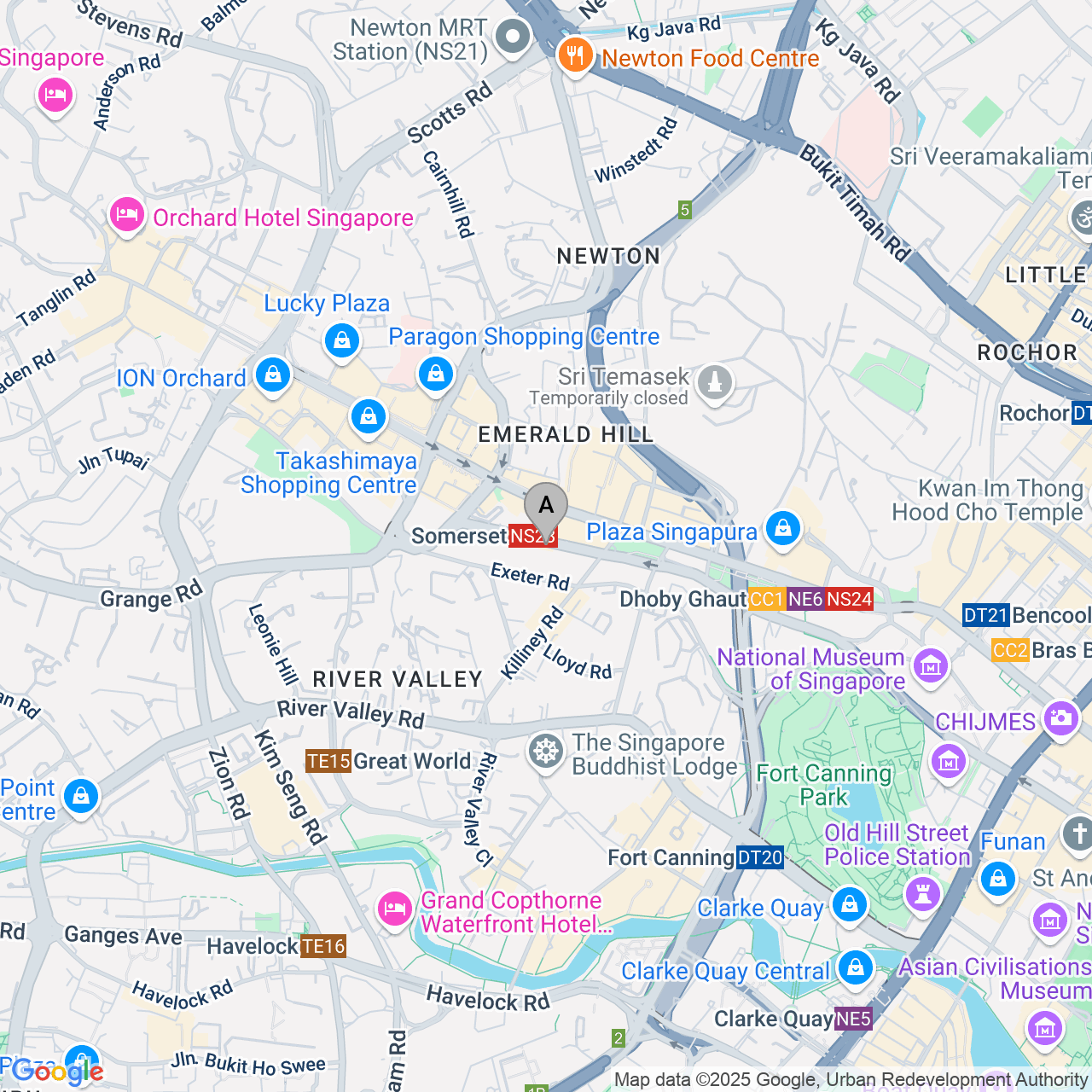Click the ION Orchard shopping bag pin
This screenshot has width=1092, height=1092.
[273, 376]
